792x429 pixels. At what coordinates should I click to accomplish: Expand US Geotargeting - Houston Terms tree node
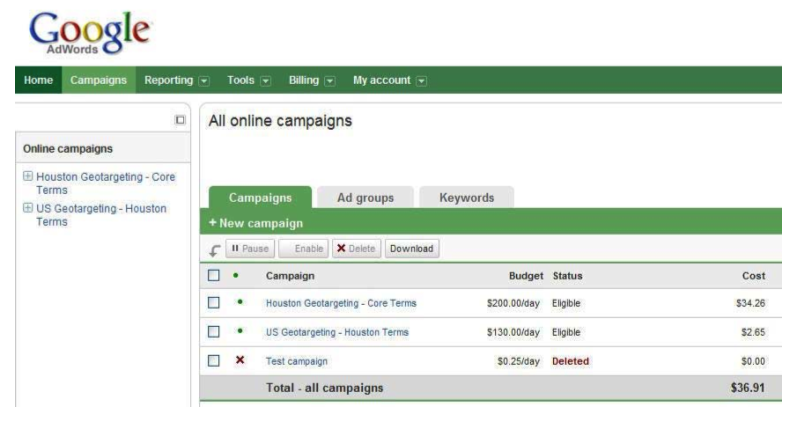pyautogui.click(x=28, y=208)
